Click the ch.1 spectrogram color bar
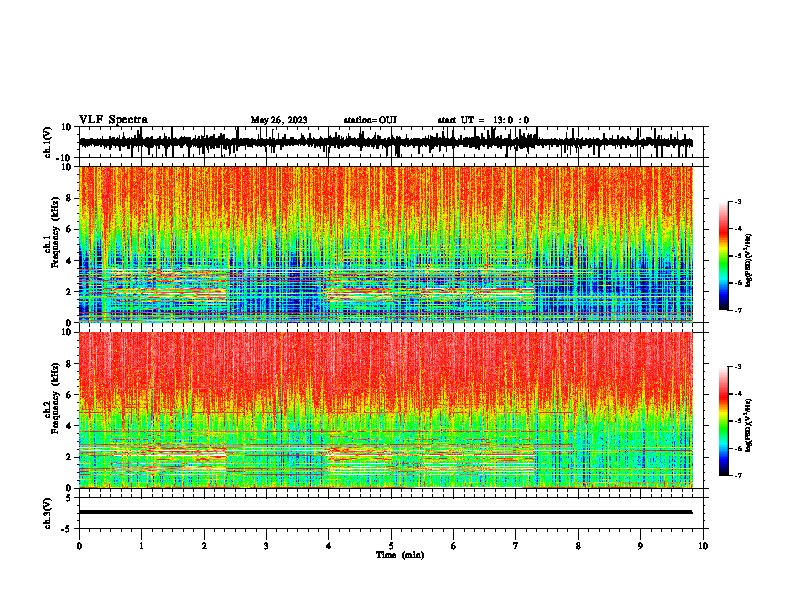The width and height of the screenshot is (792, 612). click(724, 256)
